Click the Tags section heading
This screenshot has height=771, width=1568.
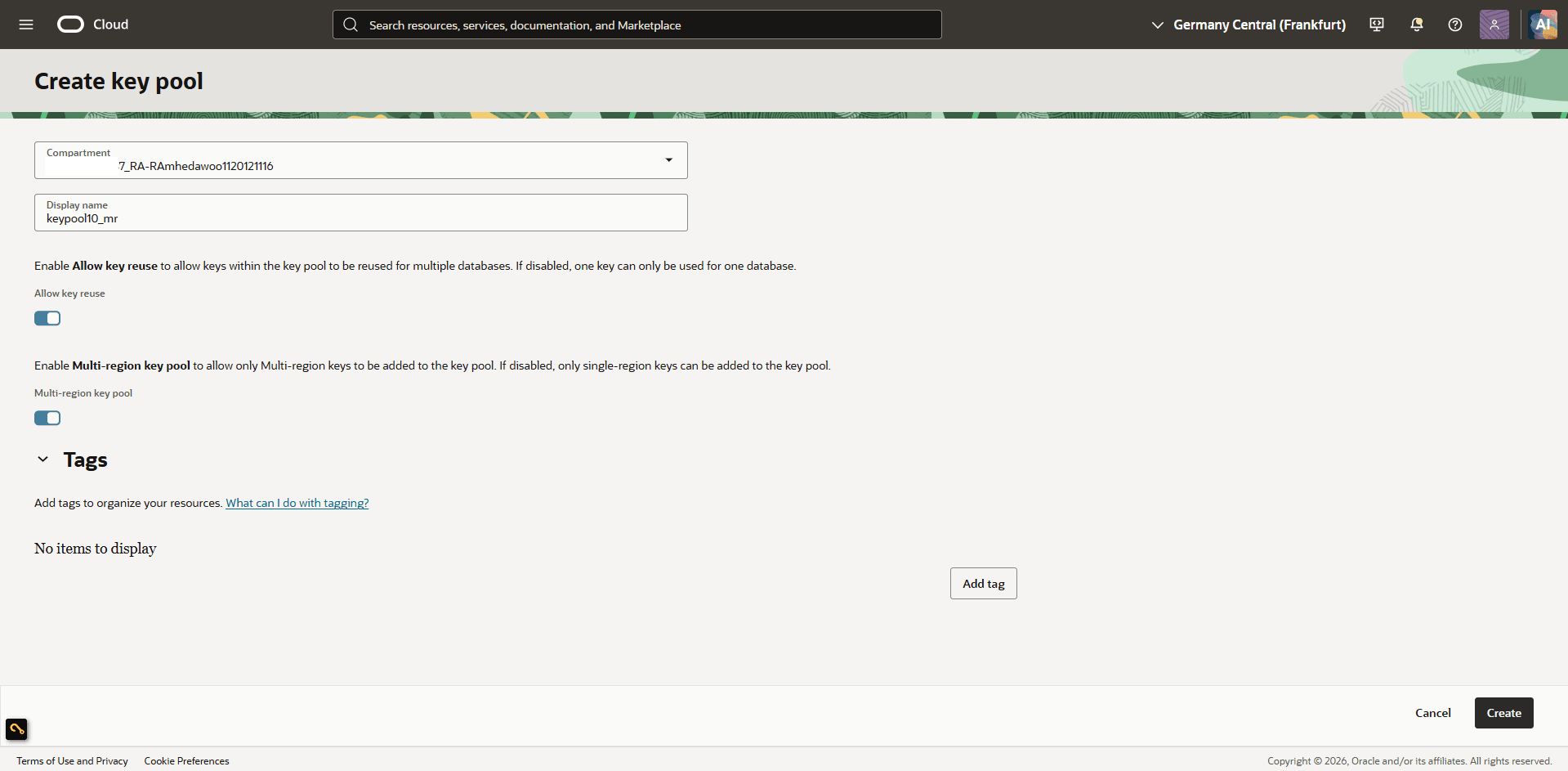[86, 459]
